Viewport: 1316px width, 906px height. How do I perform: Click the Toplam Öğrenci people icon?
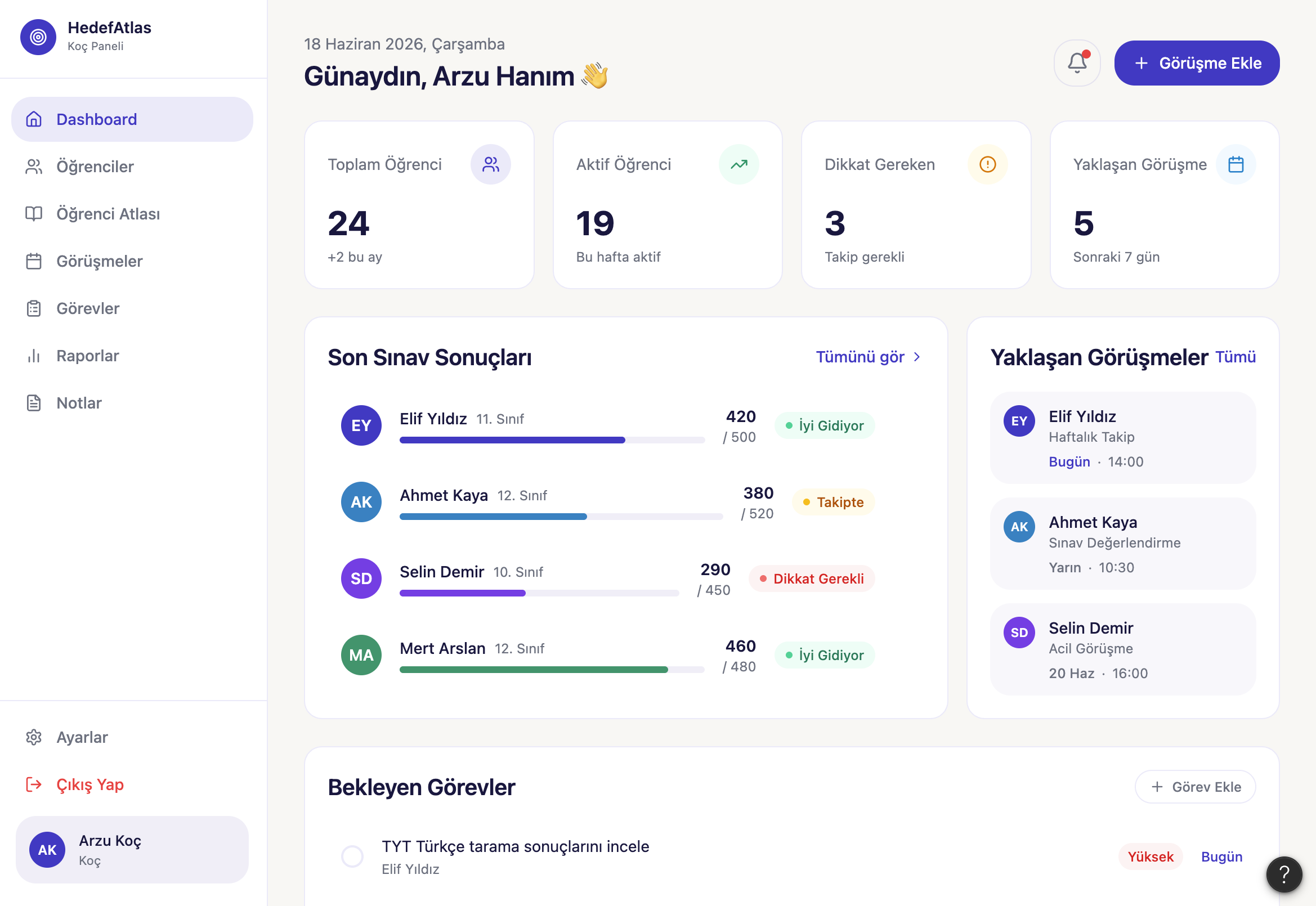(490, 164)
